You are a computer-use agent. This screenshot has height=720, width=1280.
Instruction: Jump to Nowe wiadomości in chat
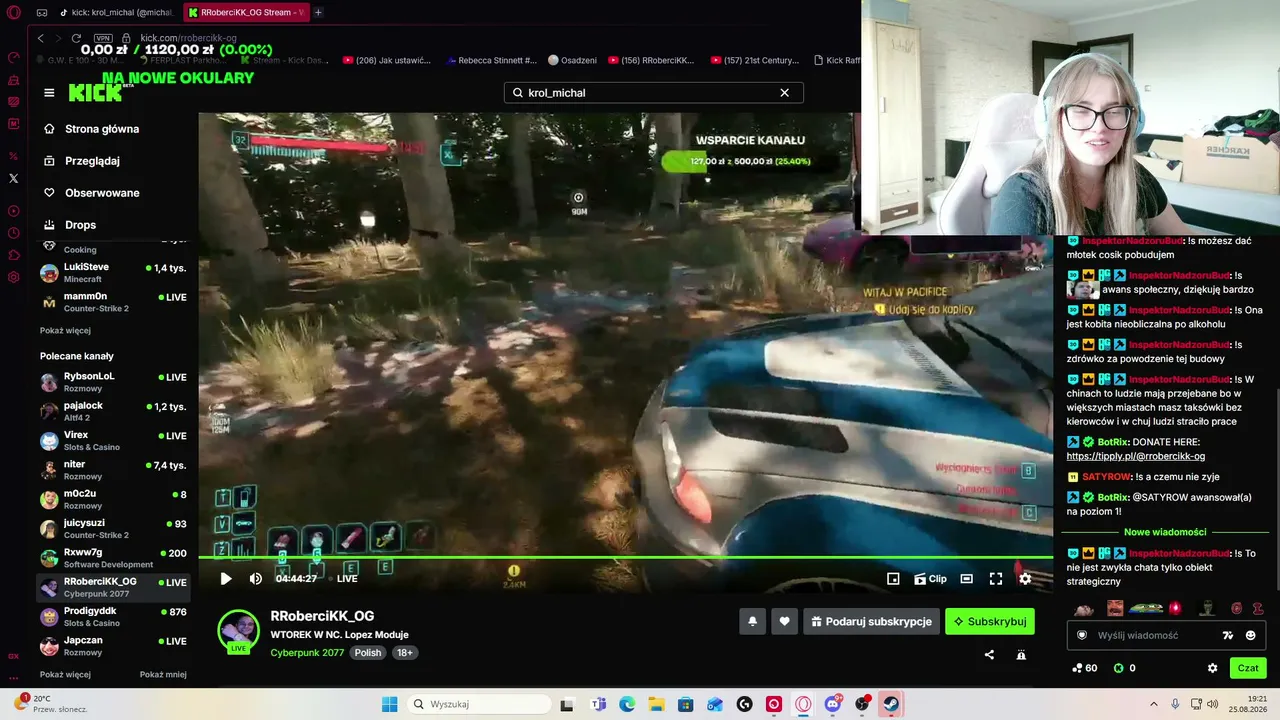click(x=1165, y=532)
